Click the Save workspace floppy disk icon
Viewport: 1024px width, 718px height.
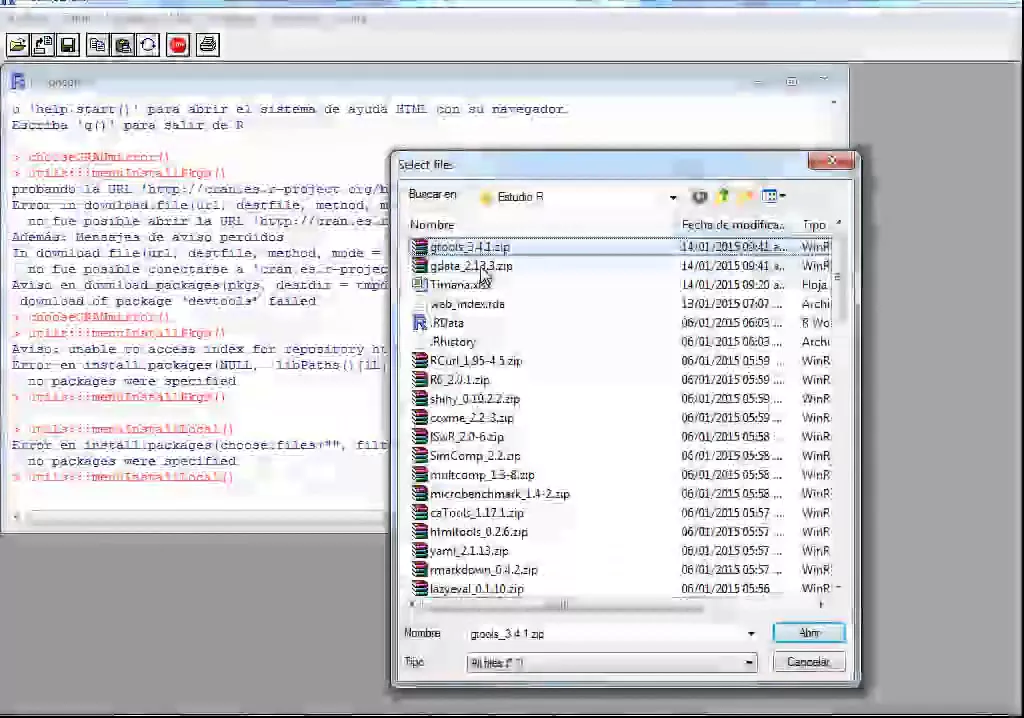[68, 45]
